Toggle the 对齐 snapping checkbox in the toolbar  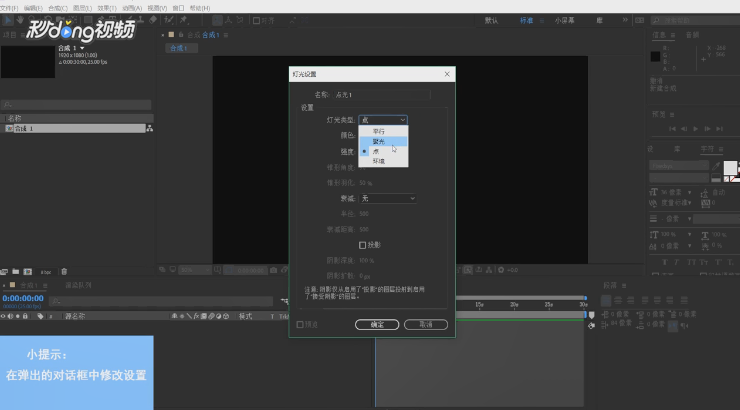tap(257, 20)
